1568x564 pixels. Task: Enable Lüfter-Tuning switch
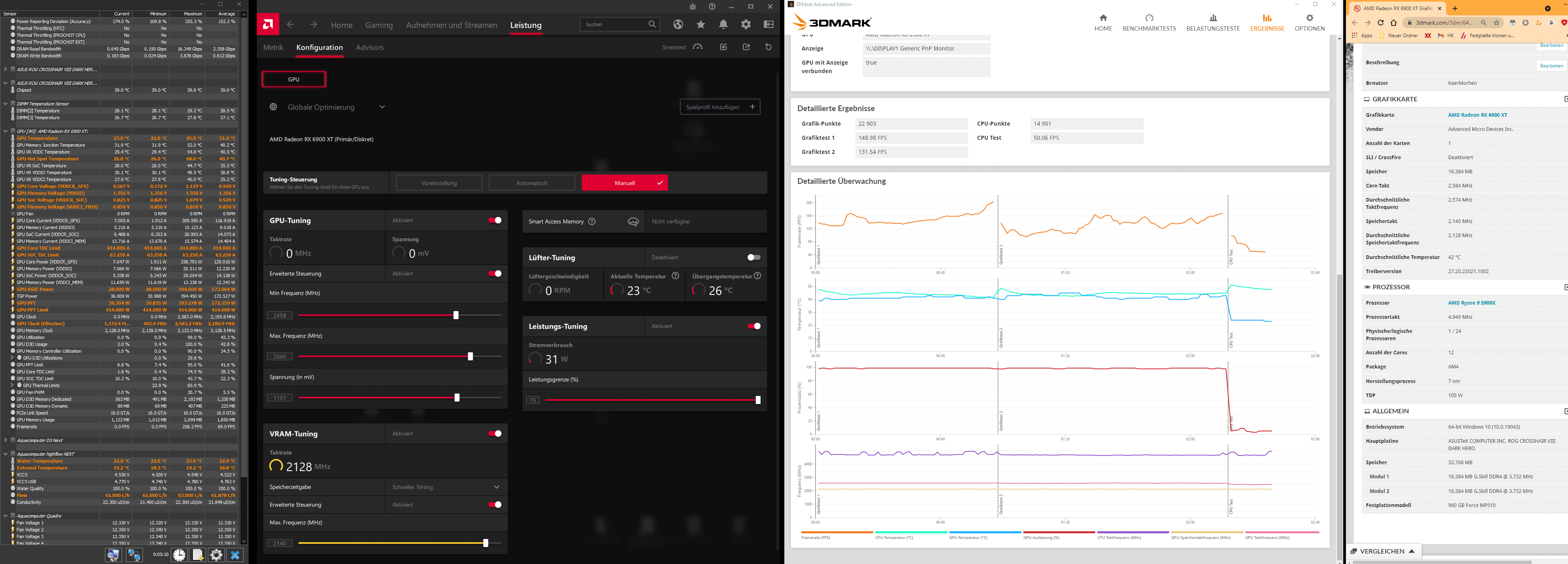click(754, 258)
